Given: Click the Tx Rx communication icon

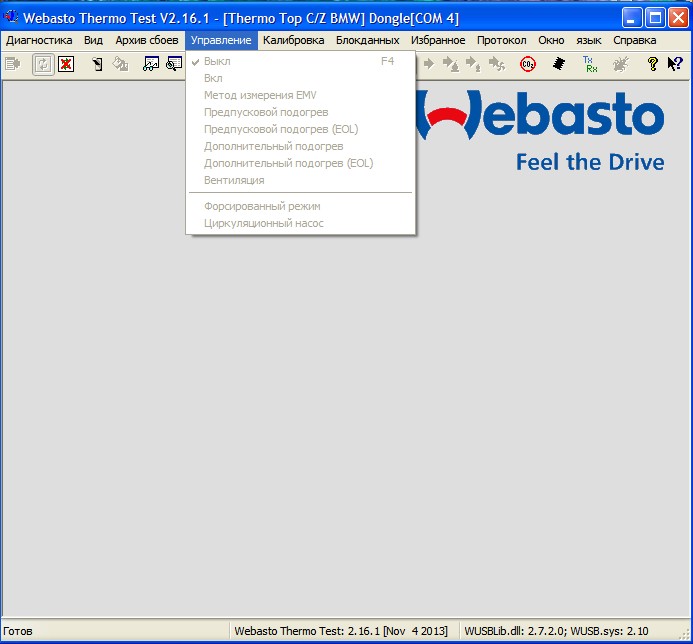Looking at the screenshot, I should 590,65.
